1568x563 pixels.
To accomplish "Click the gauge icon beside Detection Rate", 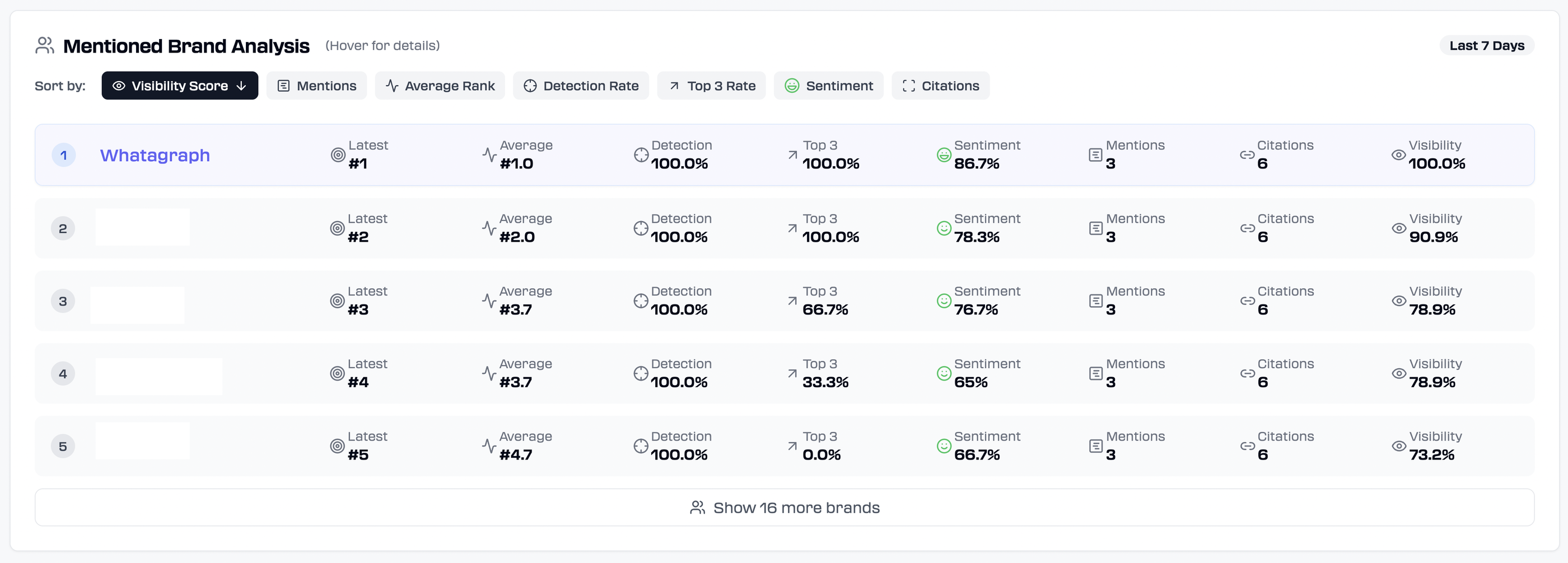I will 640,155.
